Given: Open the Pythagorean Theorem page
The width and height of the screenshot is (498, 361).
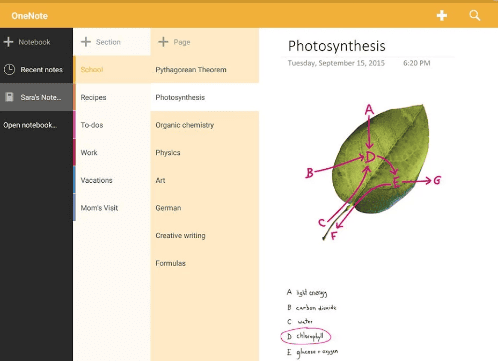Looking at the screenshot, I should (x=205, y=69).
